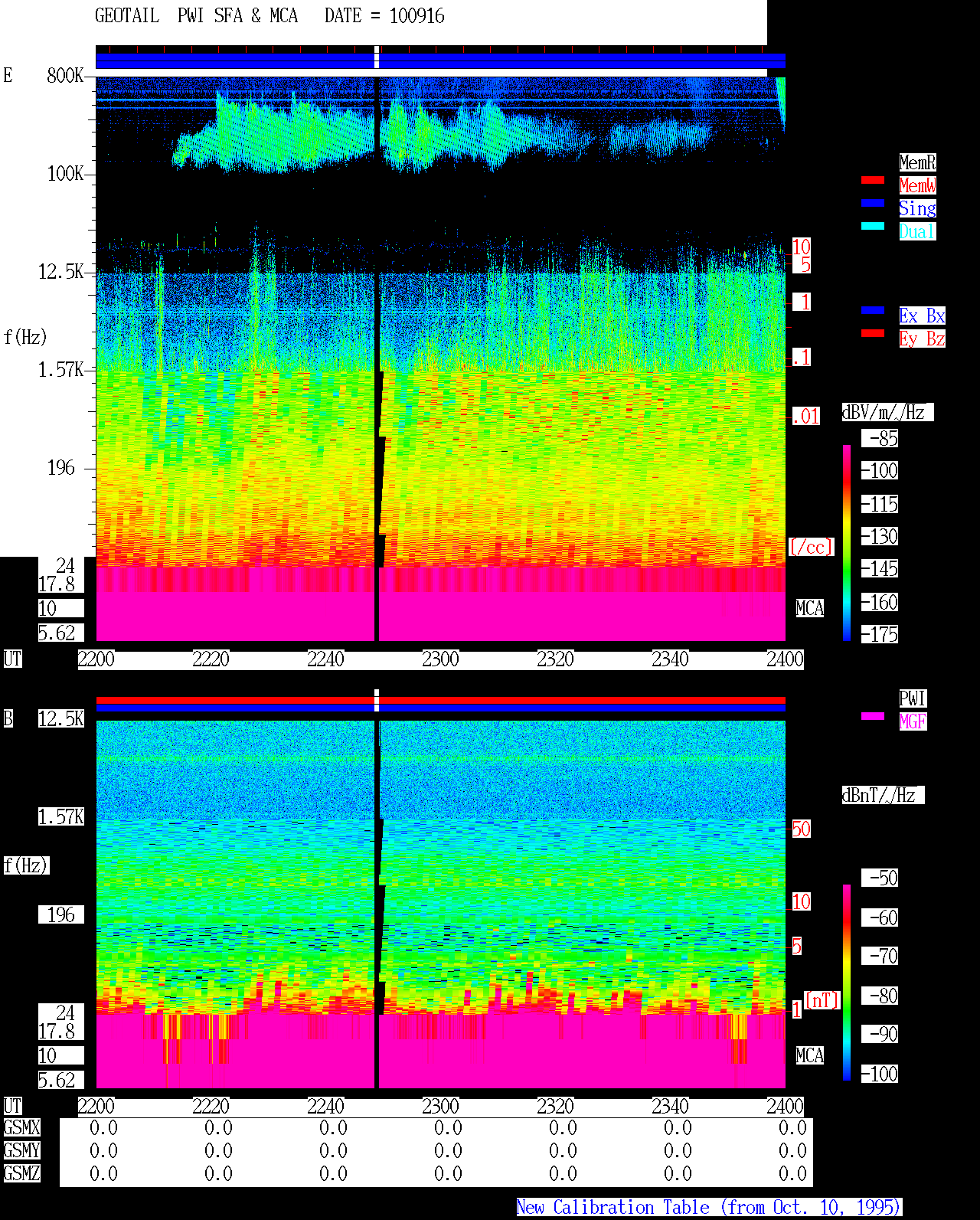Click the '12.5K' label in B panel
Image resolution: width=980 pixels, height=1220 pixels.
pyautogui.click(x=61, y=718)
